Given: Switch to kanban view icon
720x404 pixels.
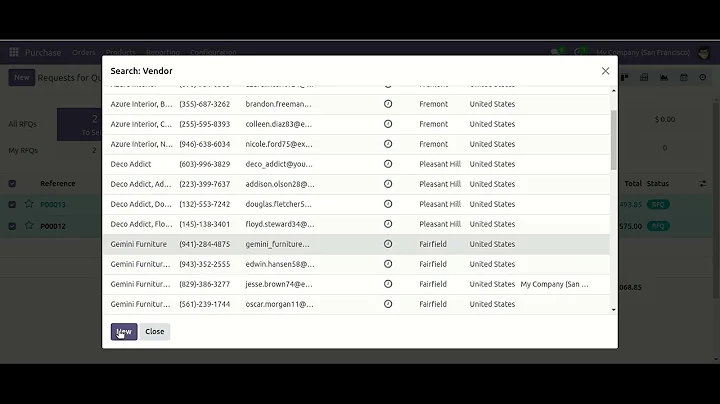Looking at the screenshot, I should coord(624,78).
